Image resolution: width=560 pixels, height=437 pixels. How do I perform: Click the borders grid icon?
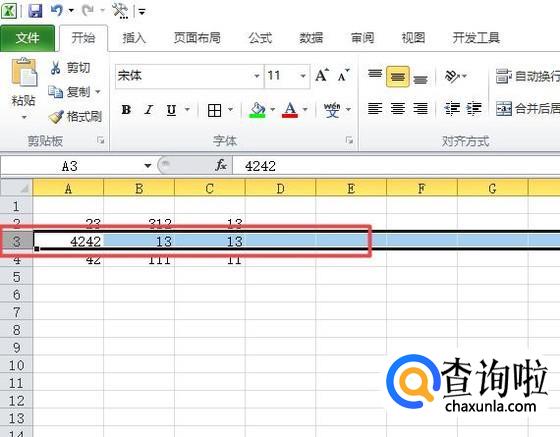[x=214, y=110]
